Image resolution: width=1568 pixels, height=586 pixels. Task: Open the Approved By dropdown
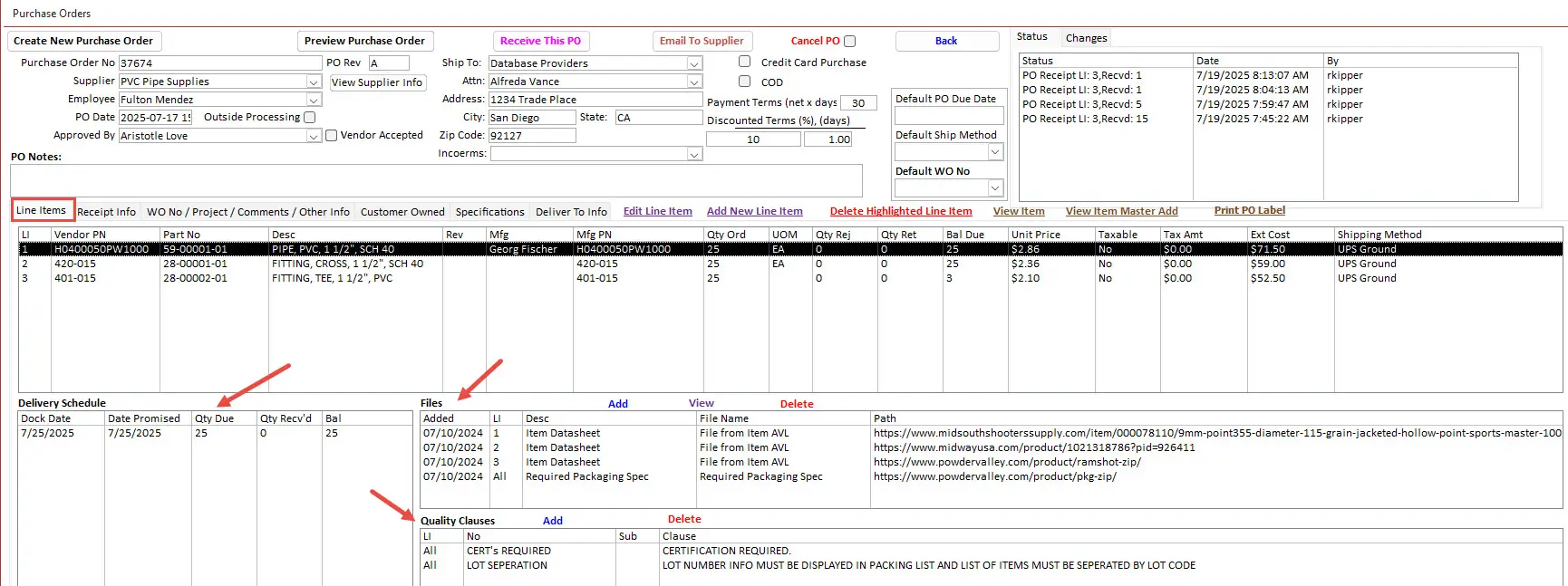[x=314, y=136]
